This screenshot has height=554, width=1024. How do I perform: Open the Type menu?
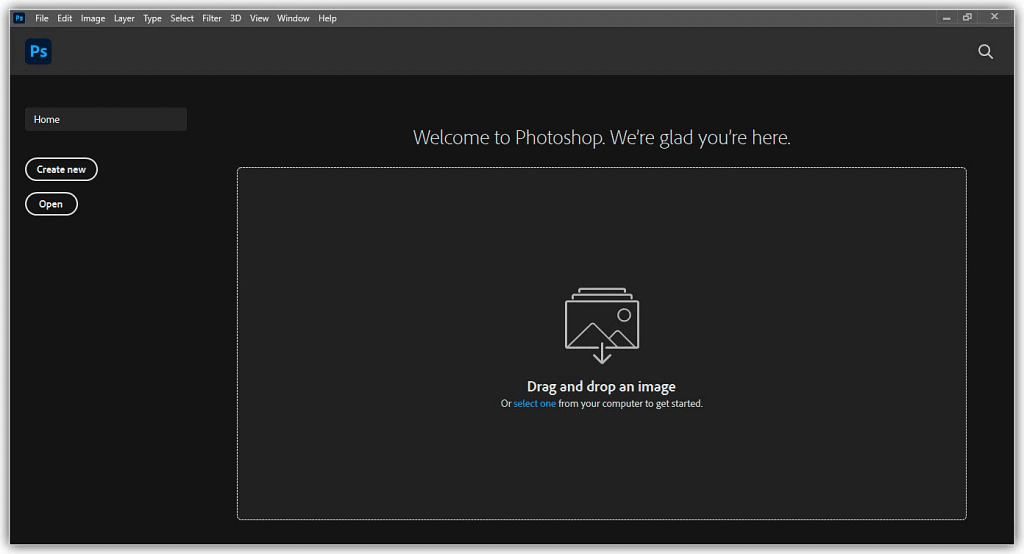click(x=152, y=18)
